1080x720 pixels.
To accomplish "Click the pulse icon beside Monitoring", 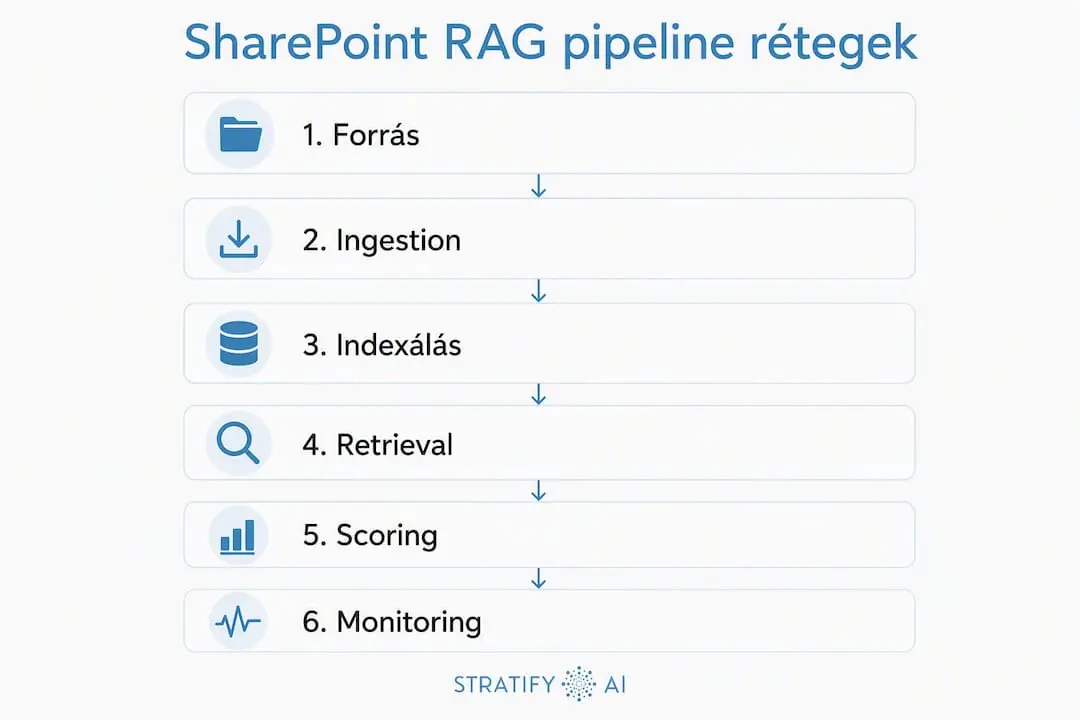I will pos(238,622).
